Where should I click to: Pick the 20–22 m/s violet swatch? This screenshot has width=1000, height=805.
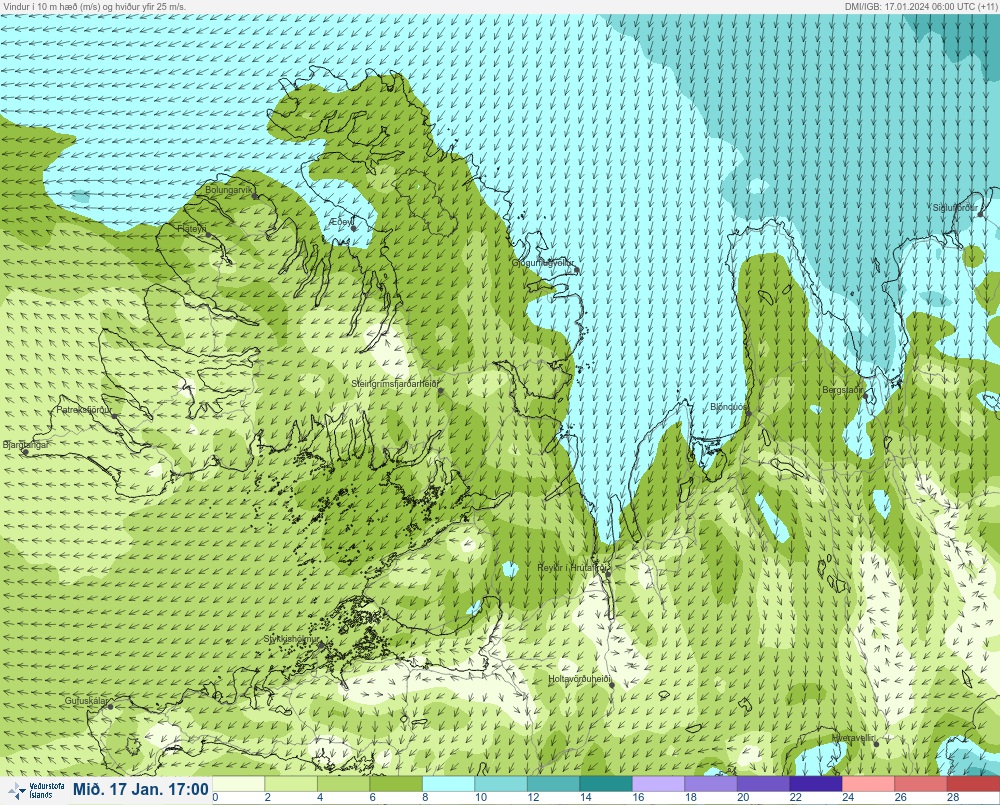click(x=763, y=783)
